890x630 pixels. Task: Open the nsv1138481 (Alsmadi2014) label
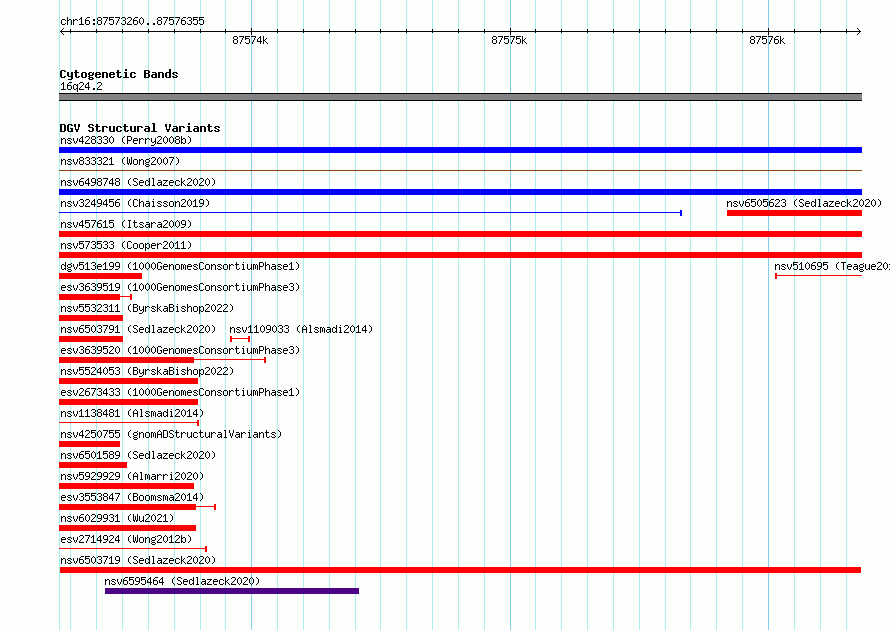point(132,413)
